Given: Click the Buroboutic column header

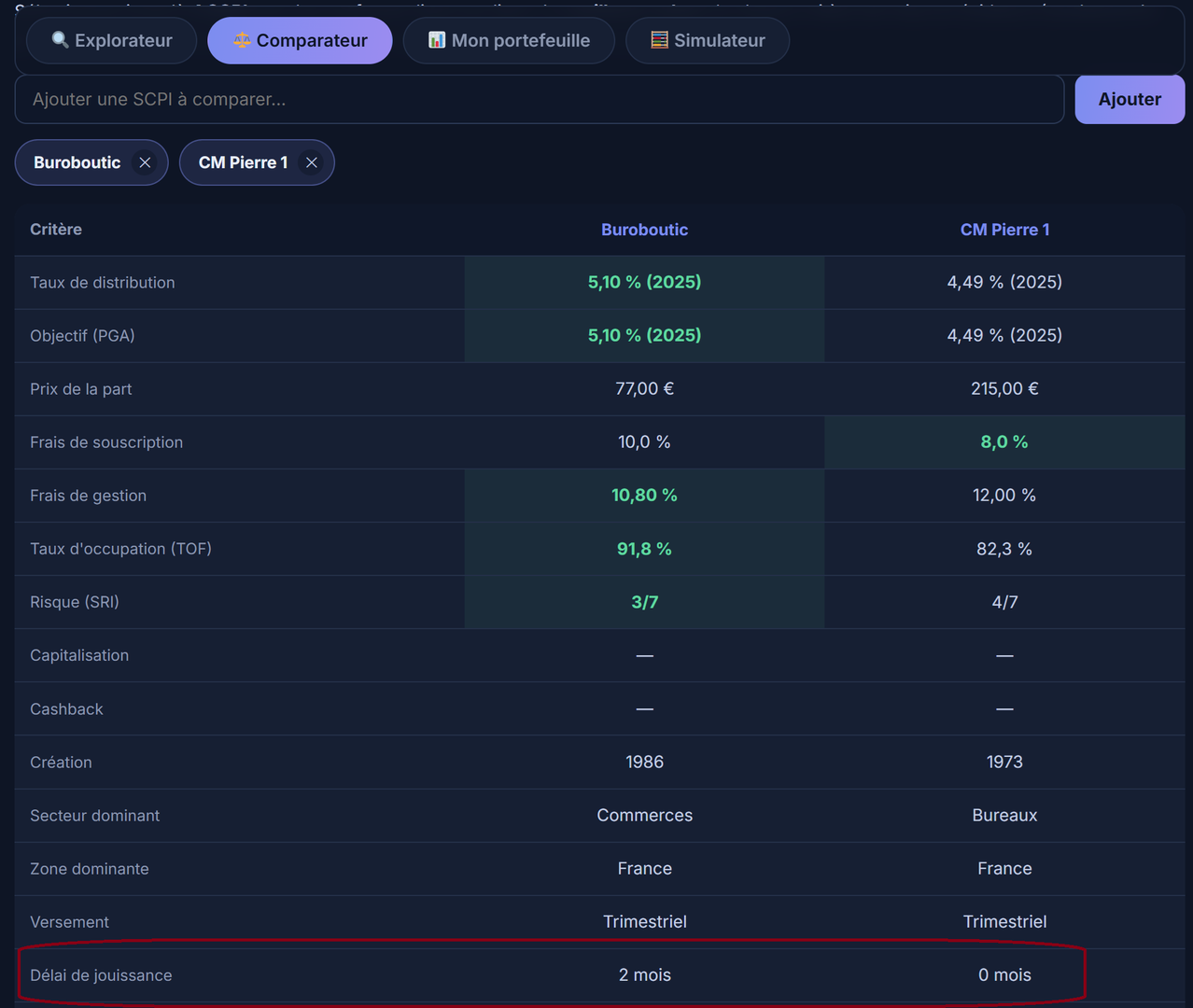Looking at the screenshot, I should 644,230.
